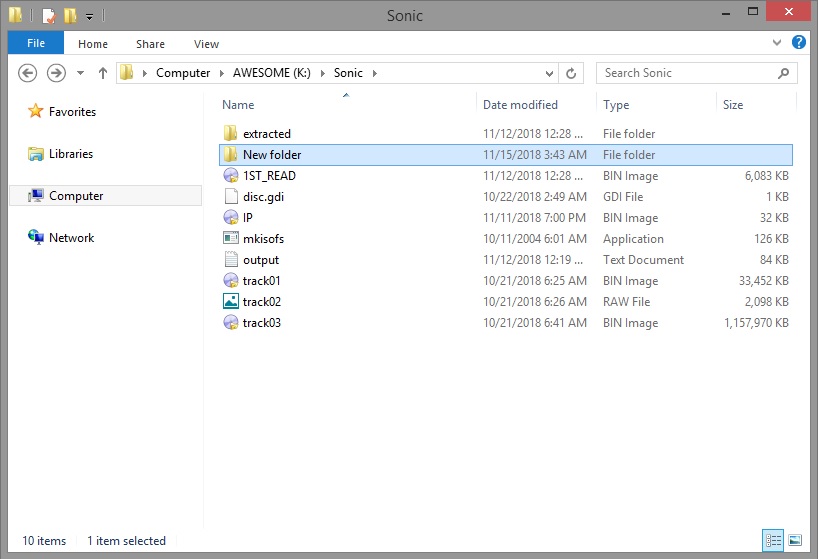Open recent locations dropdown arrow

point(80,73)
